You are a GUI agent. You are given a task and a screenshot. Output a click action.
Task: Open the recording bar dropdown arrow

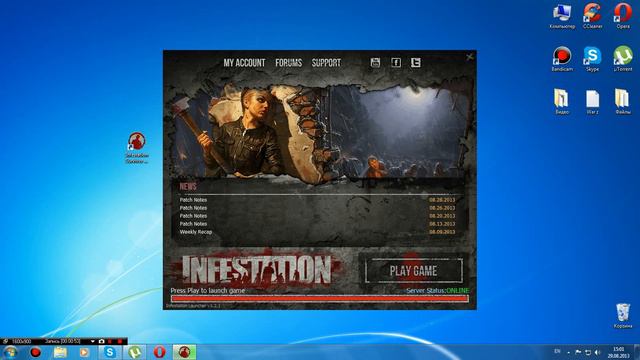(x=93, y=341)
